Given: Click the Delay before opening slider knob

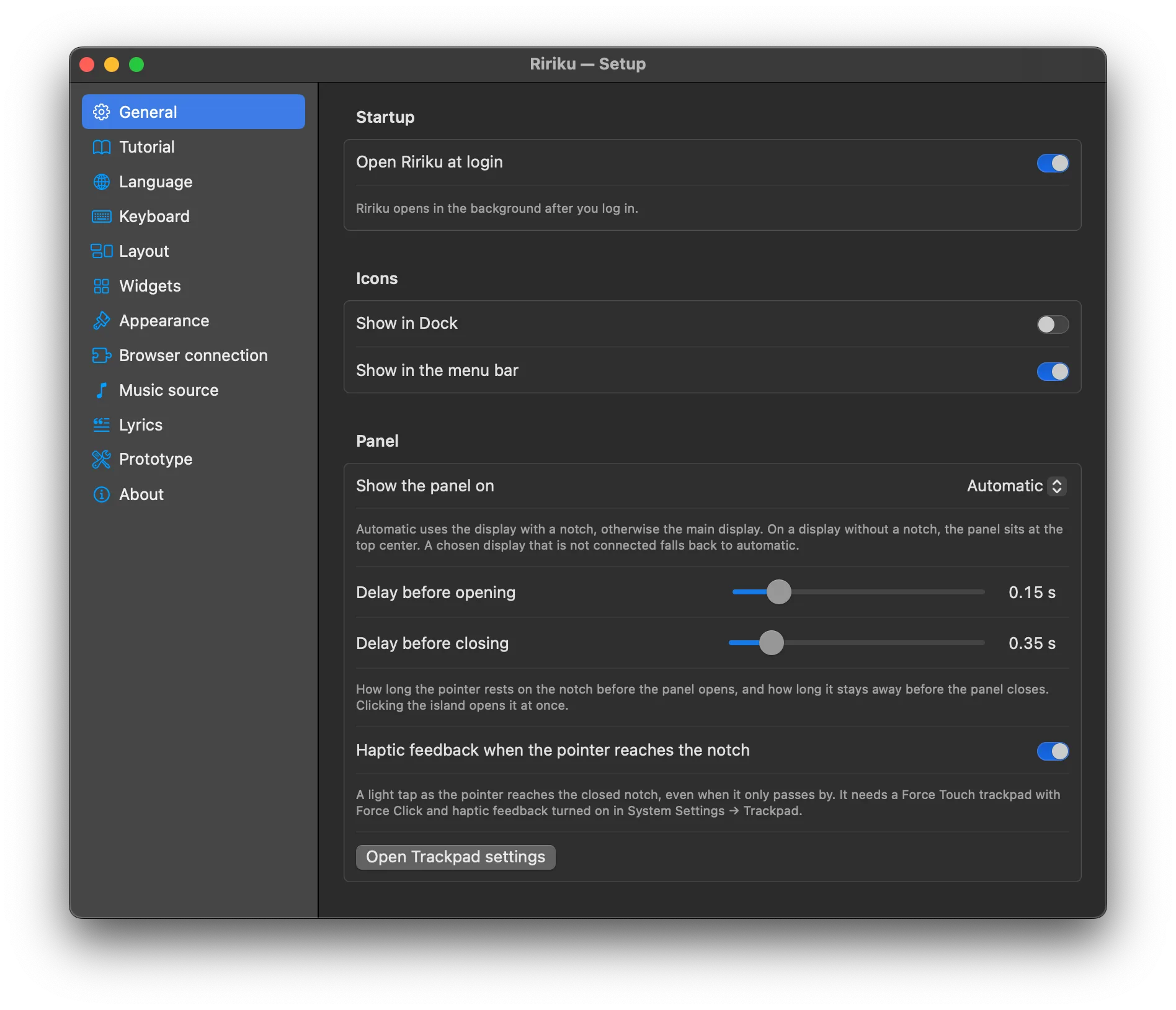Looking at the screenshot, I should pyautogui.click(x=779, y=592).
